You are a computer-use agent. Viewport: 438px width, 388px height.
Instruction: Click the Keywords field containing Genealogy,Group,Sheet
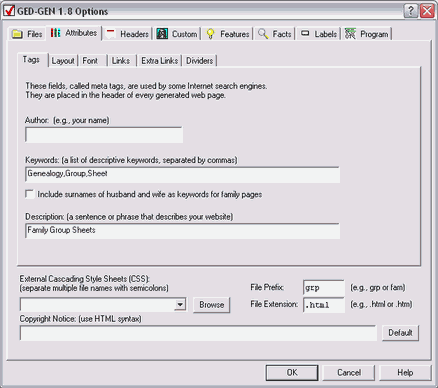tap(182, 175)
